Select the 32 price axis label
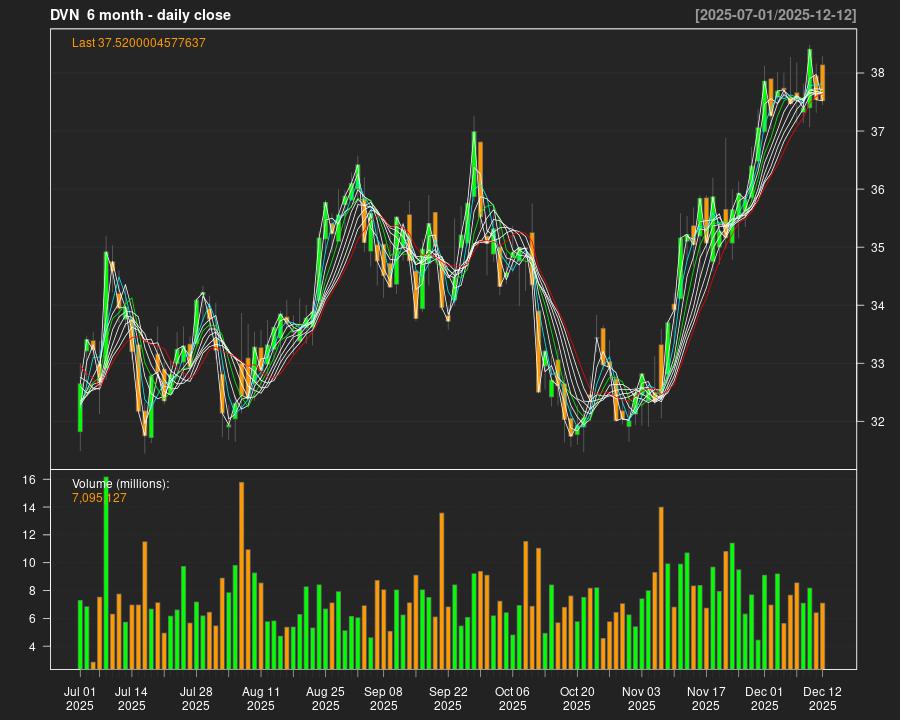Screen dimensions: 900x720 tap(877, 422)
